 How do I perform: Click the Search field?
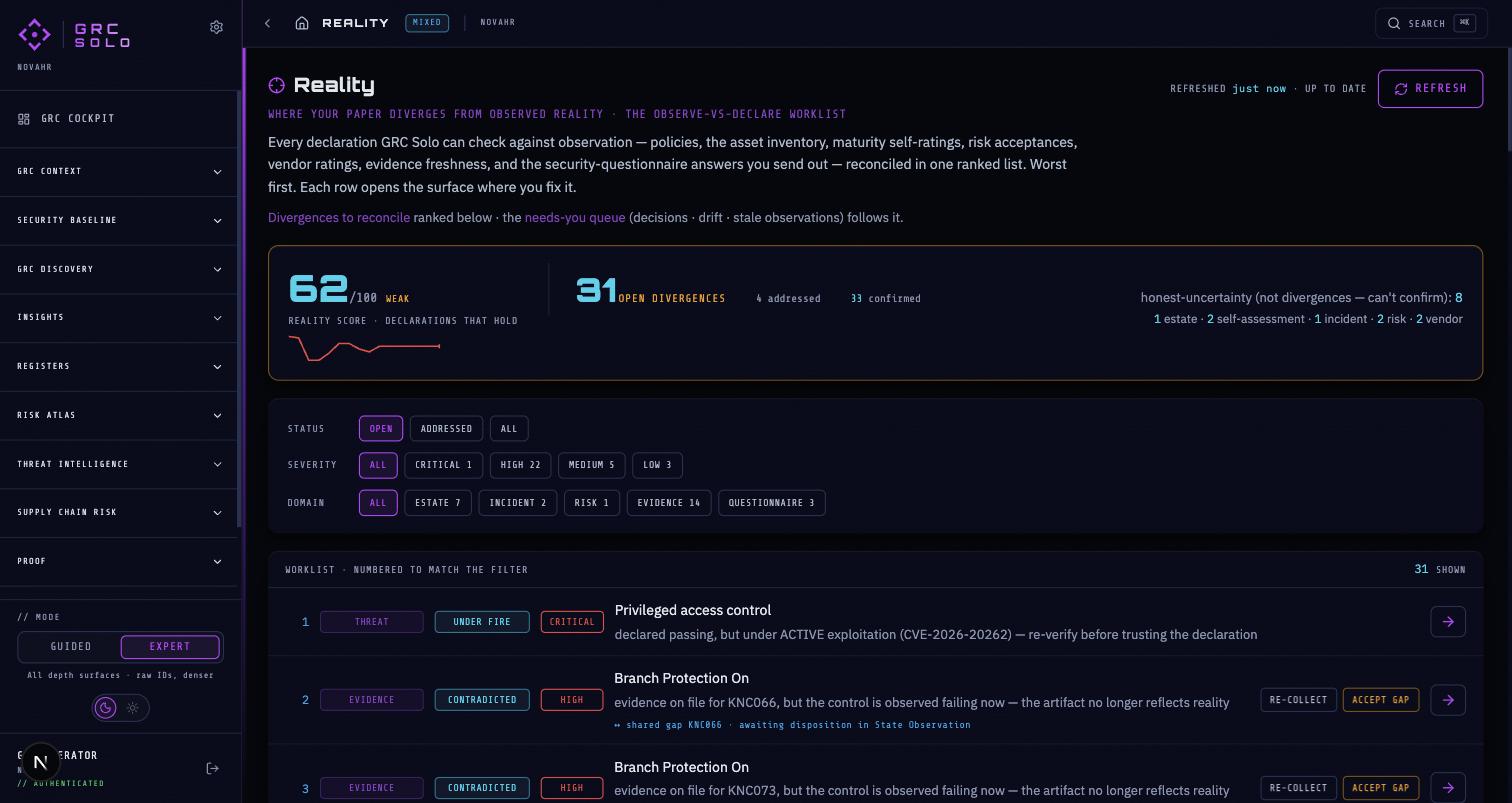[1431, 23]
